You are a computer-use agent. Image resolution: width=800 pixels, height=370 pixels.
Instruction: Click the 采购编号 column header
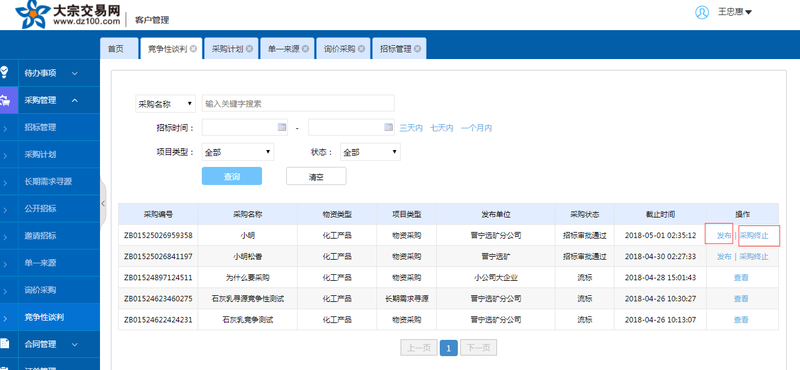pos(158,215)
